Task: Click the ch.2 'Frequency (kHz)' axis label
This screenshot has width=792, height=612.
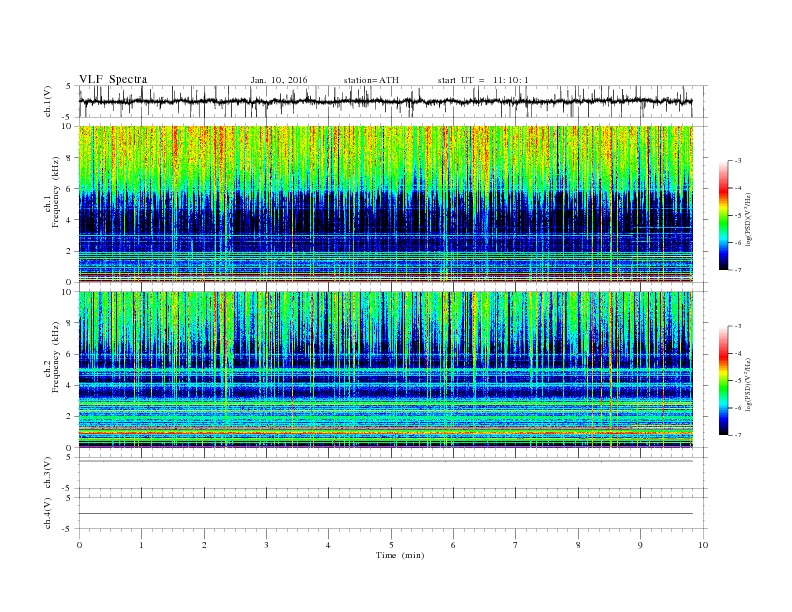Action: tap(56, 357)
